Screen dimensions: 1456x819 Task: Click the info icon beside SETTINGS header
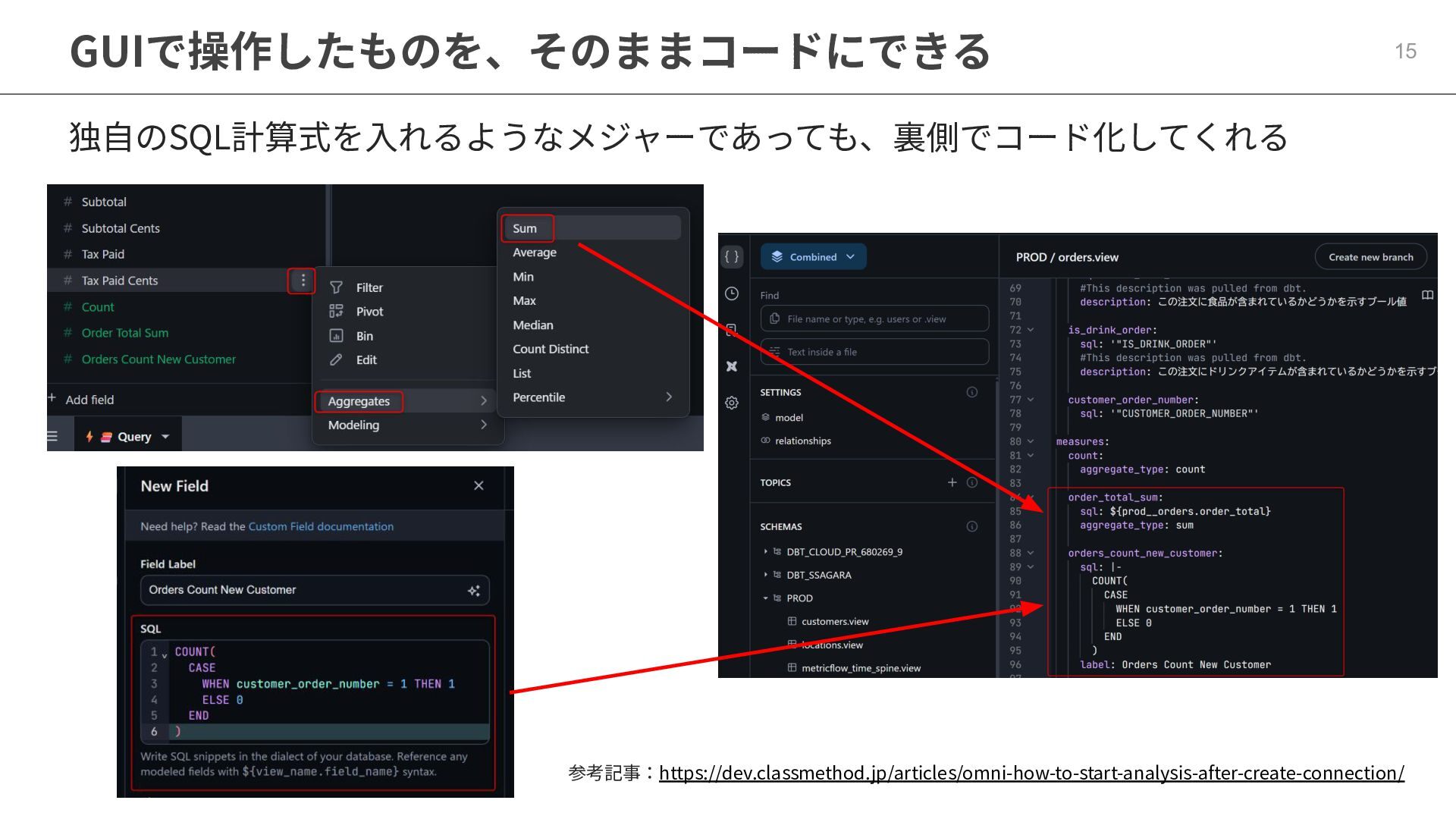(972, 392)
